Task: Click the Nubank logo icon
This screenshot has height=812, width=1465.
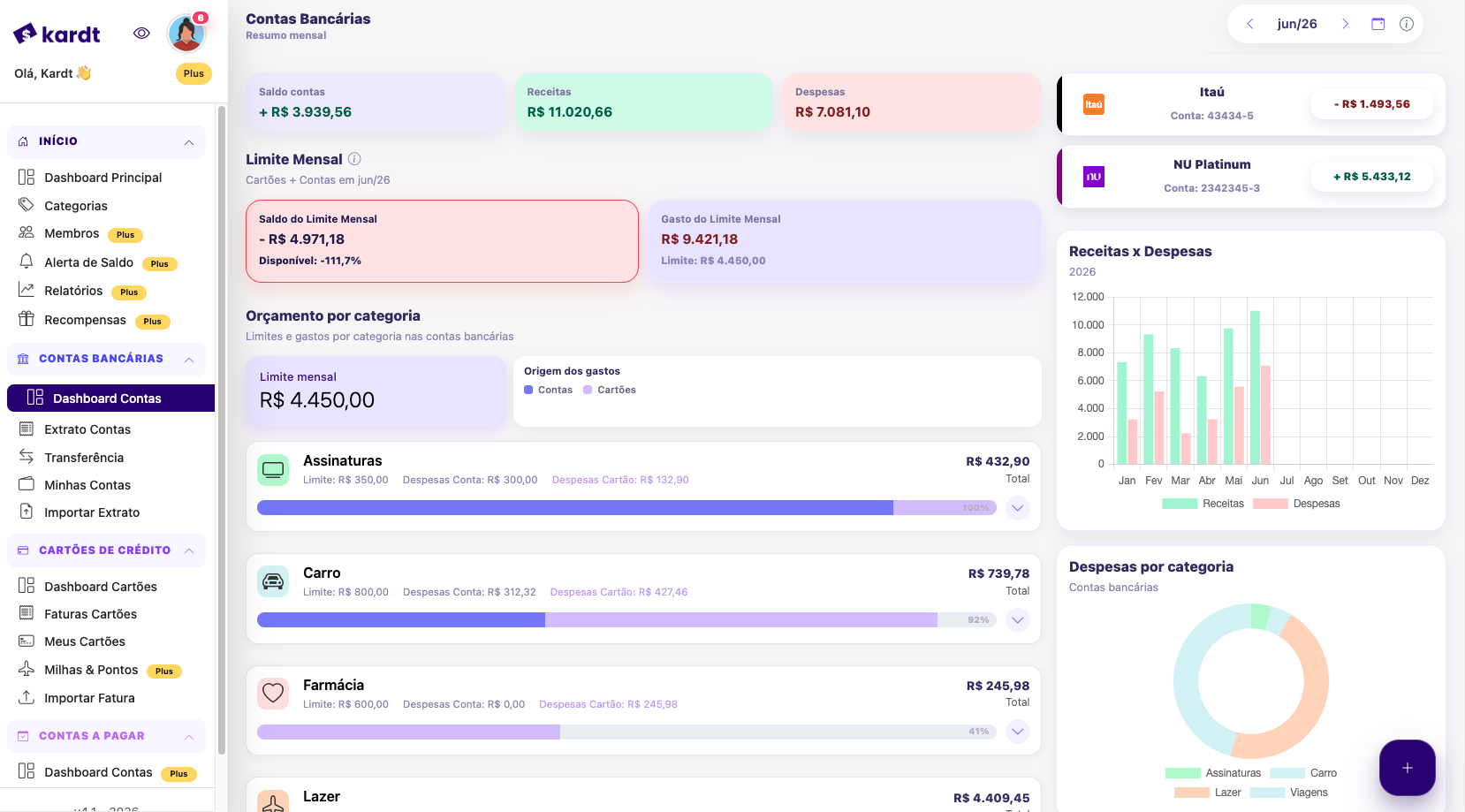Action: coord(1094,177)
